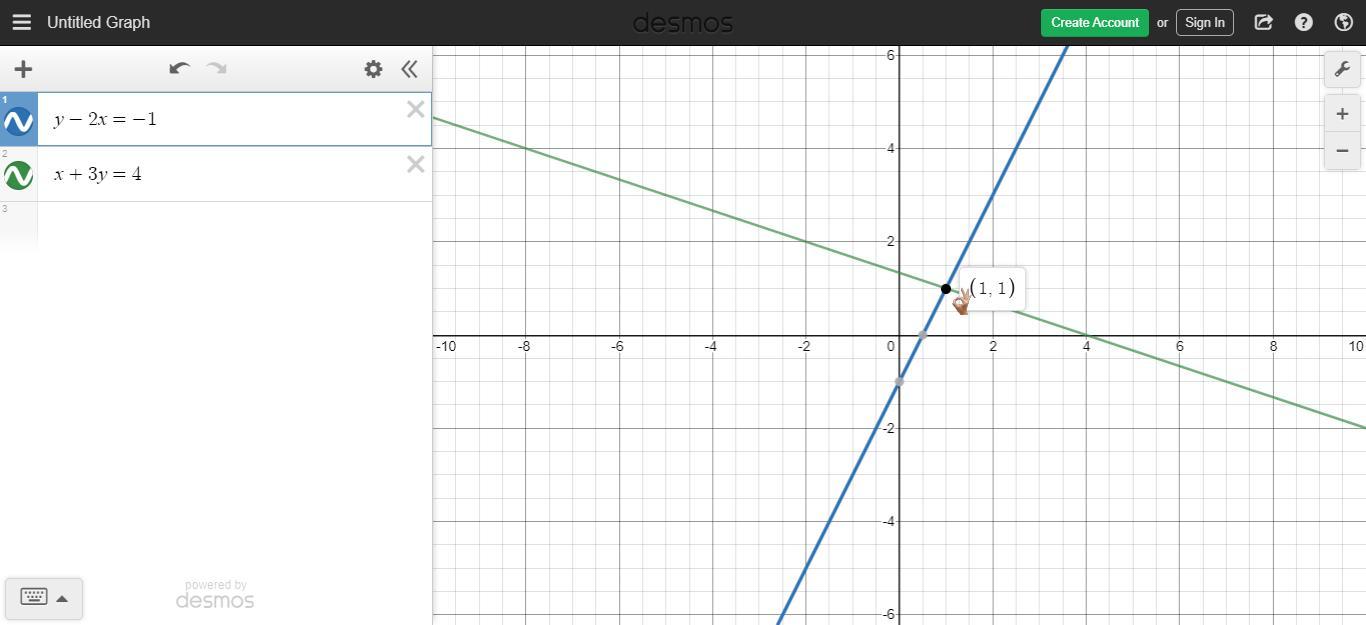Open language selection globe

click(x=1344, y=22)
